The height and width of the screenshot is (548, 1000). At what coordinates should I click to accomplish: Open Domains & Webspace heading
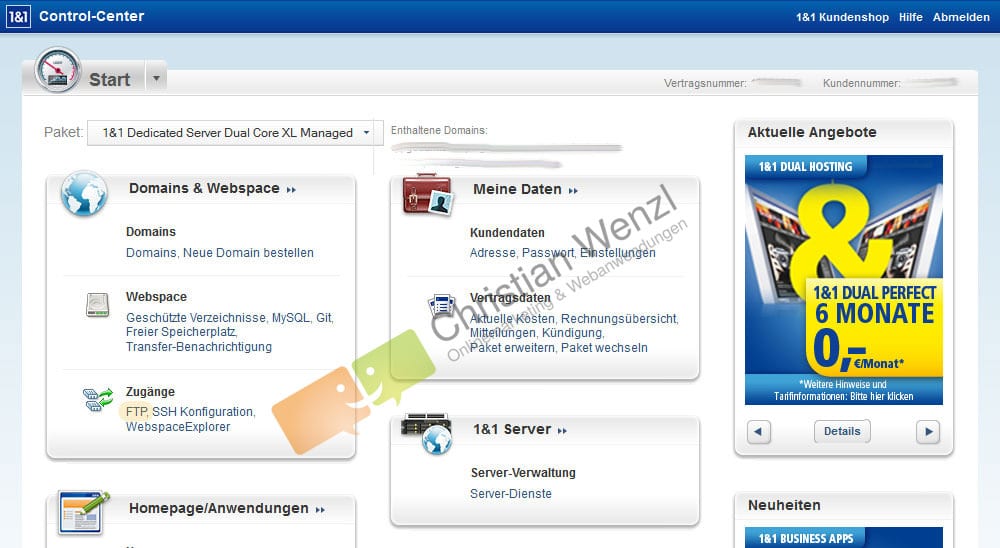pyautogui.click(x=204, y=188)
